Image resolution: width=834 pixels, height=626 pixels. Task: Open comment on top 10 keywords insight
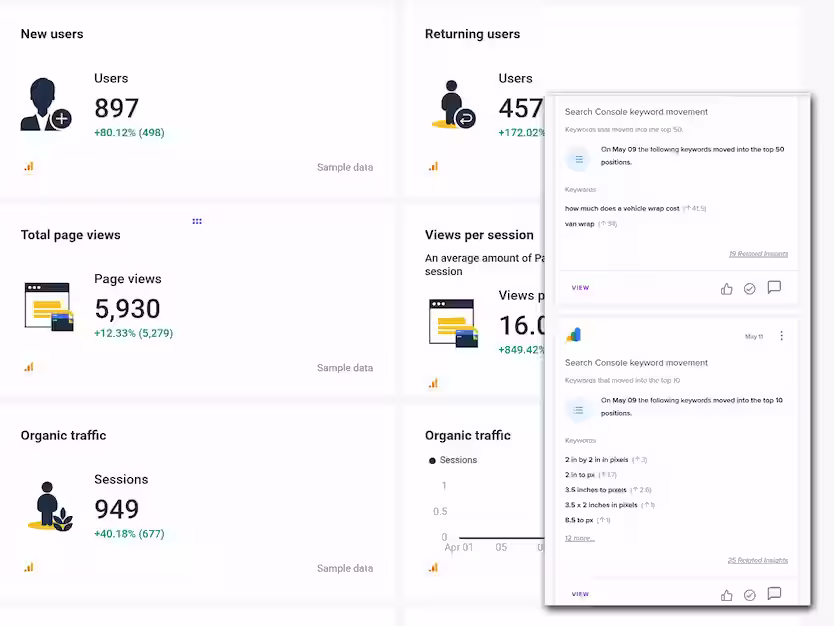tap(774, 594)
